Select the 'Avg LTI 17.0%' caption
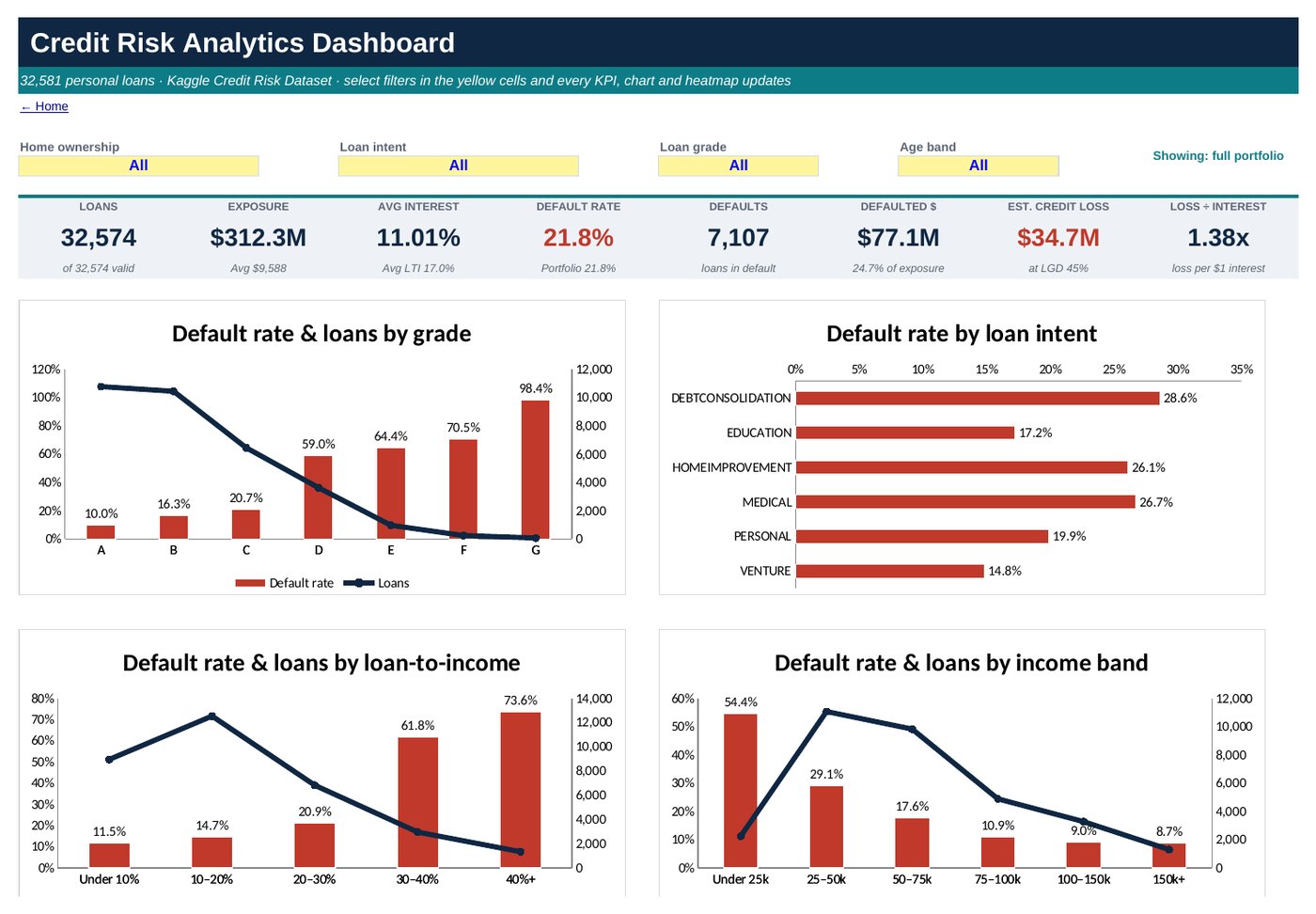Image resolution: width=1316 pixels, height=914 pixels. click(x=418, y=268)
